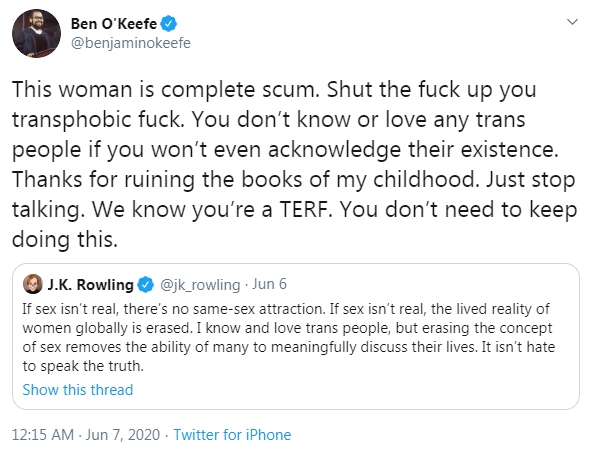This screenshot has width=591, height=453.
Task: Open the @benjaminokeefe handle
Action: [x=131, y=43]
